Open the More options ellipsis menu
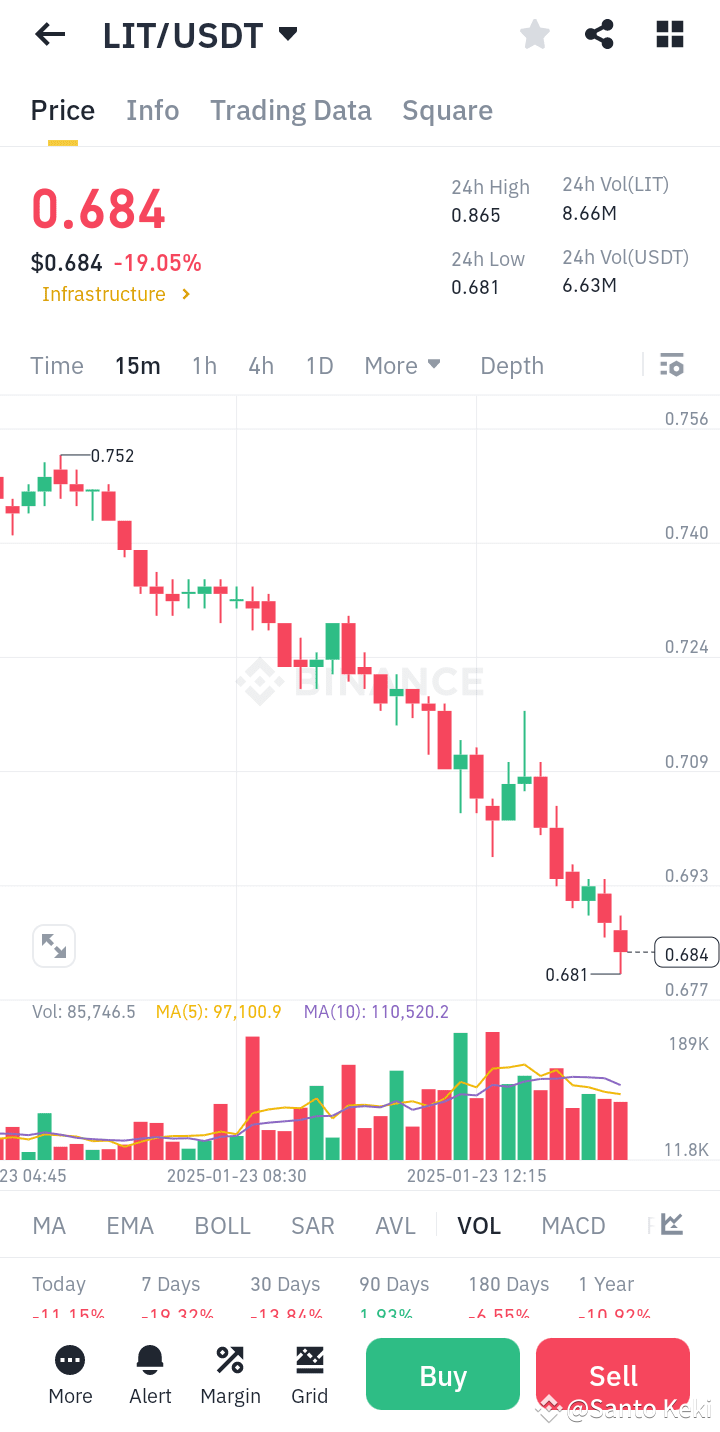The height and width of the screenshot is (1432, 720). 70,1374
